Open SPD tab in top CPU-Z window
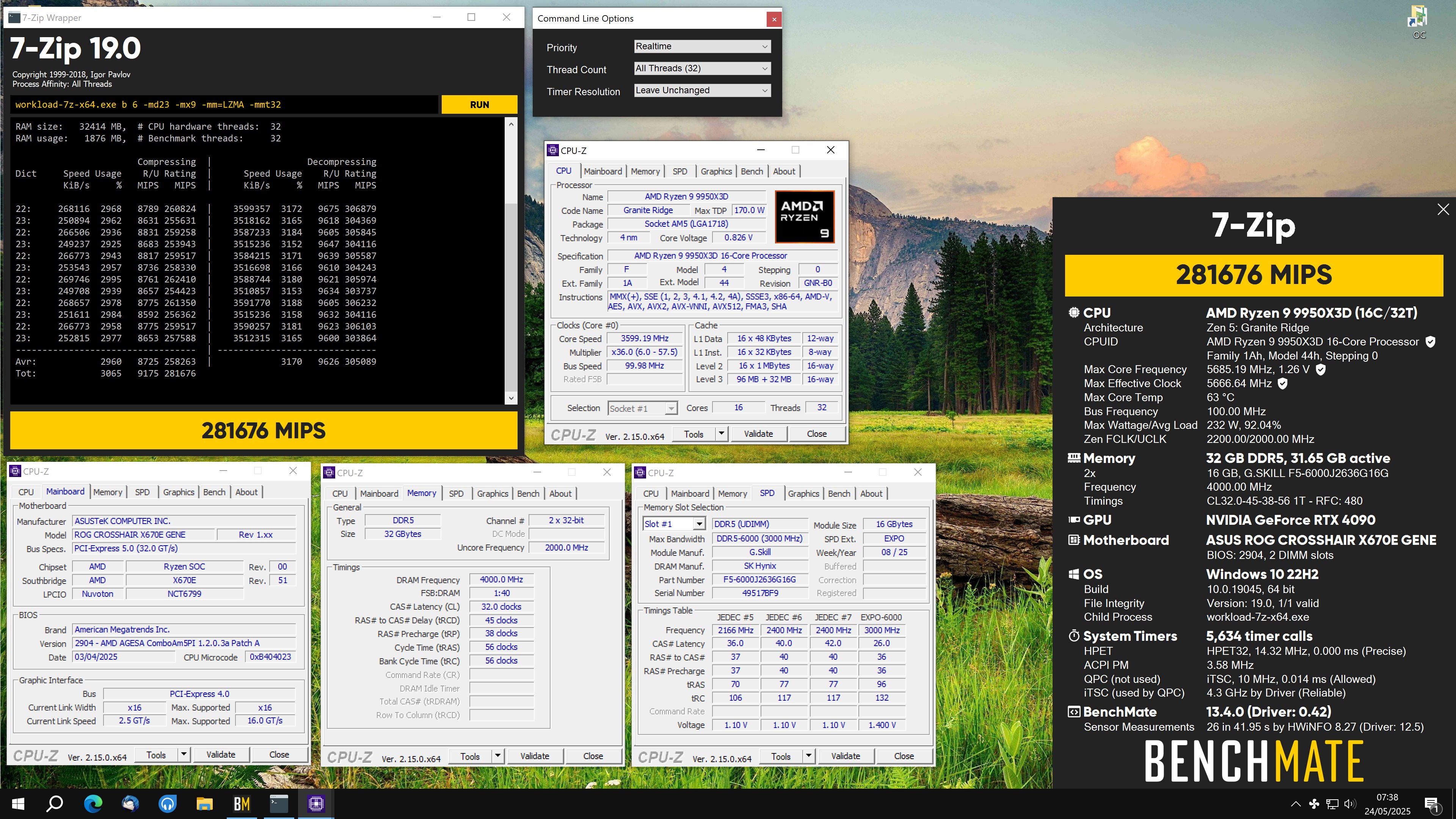 (x=679, y=171)
